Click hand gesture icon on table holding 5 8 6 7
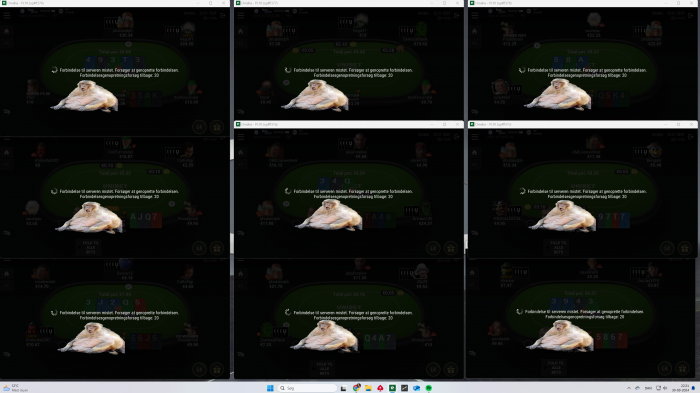Viewport: 700px width, 393px height. pos(473,354)
